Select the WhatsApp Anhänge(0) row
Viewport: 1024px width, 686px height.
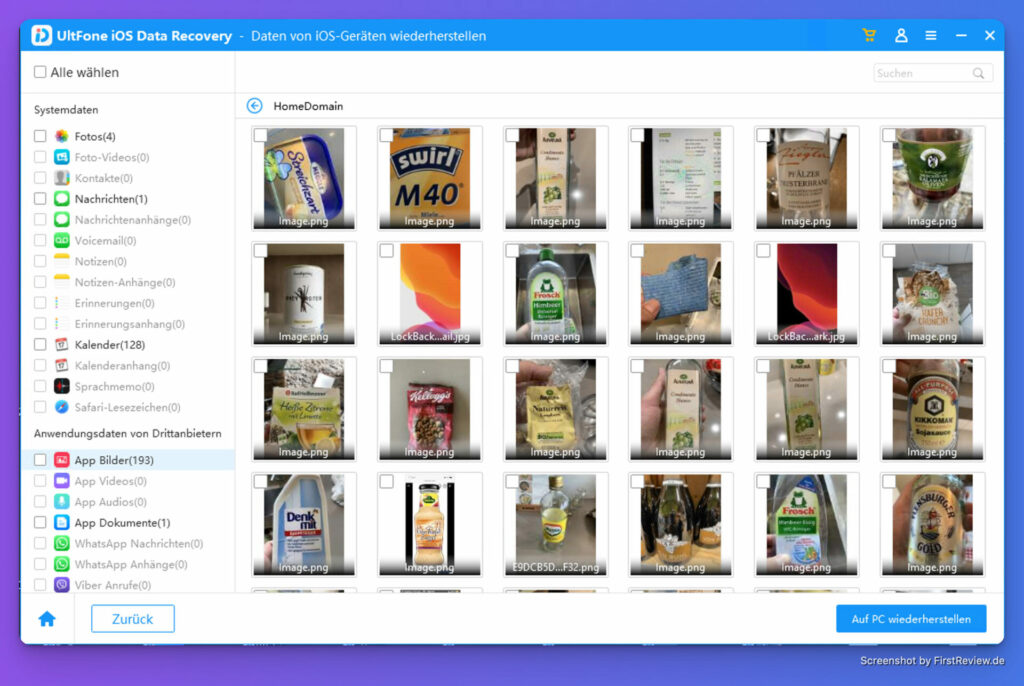coord(128,564)
